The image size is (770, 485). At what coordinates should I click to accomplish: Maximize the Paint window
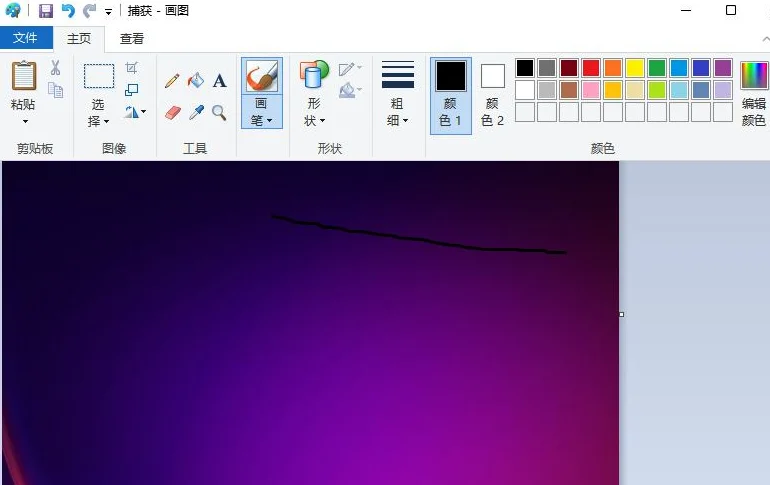731,10
